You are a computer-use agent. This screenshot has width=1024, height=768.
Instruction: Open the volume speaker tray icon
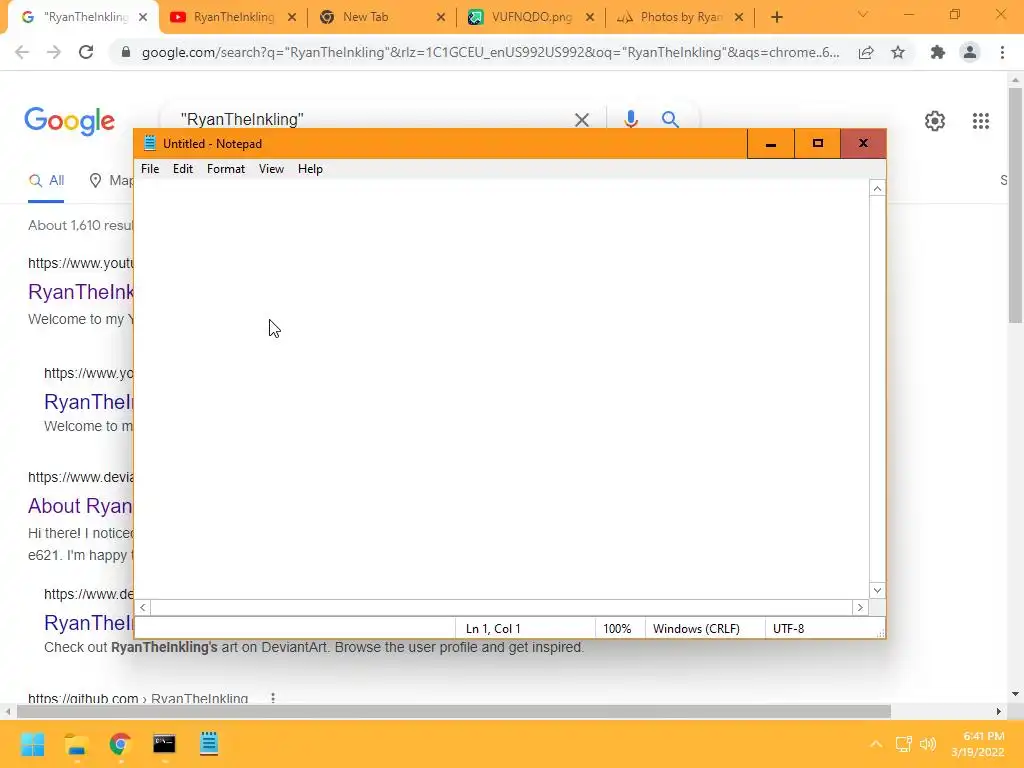point(927,744)
